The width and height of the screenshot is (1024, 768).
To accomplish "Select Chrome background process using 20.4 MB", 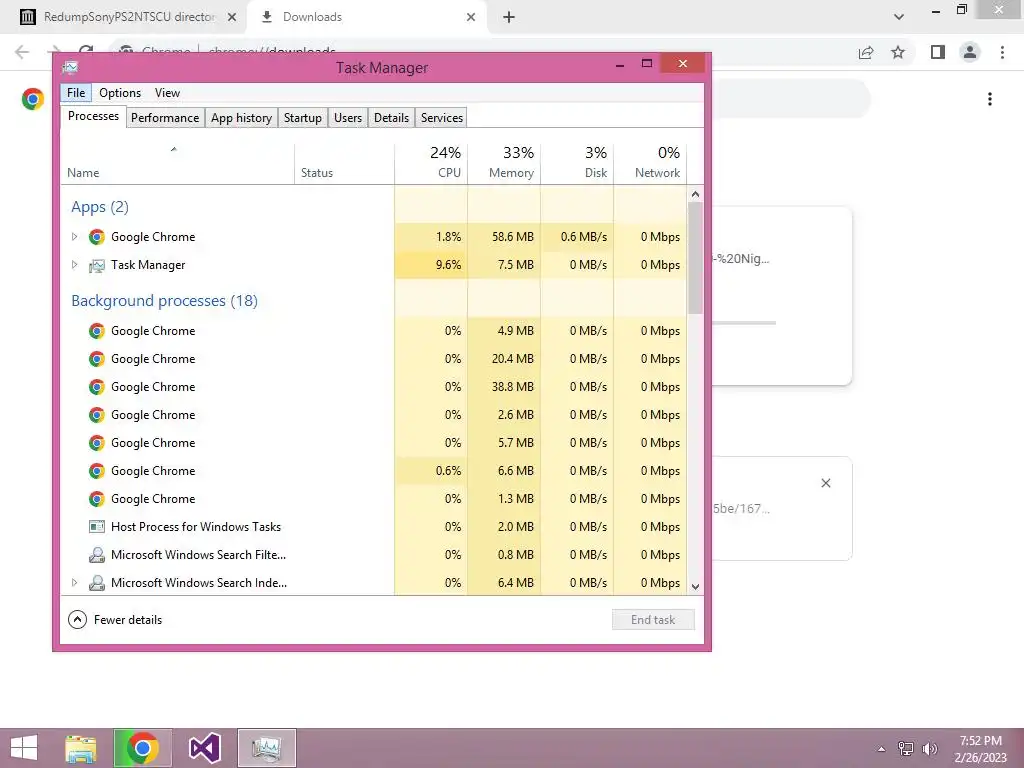I will pyautogui.click(x=373, y=359).
